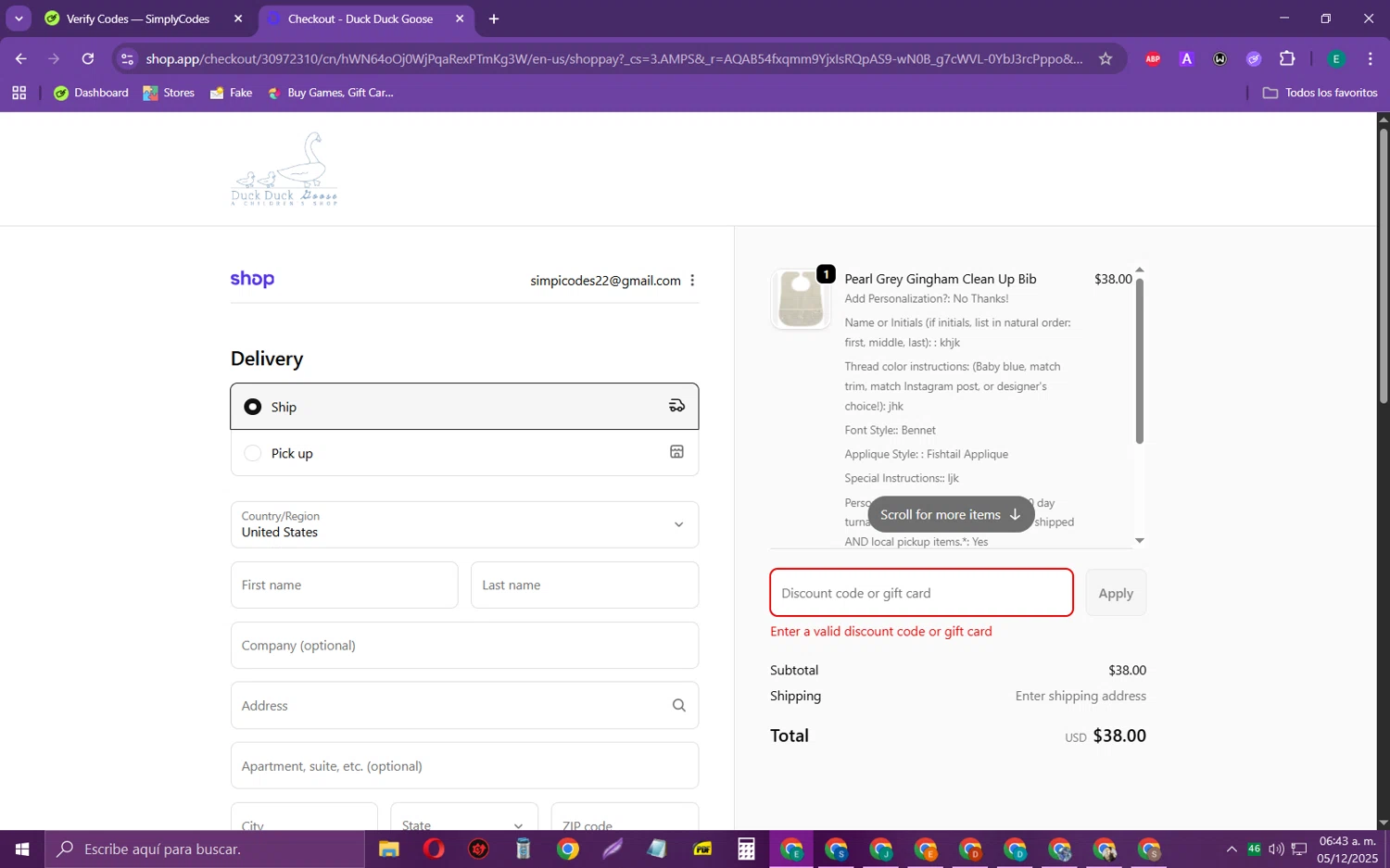This screenshot has height=868, width=1390.
Task: Click the browser address bar URL
Action: pyautogui.click(x=614, y=58)
